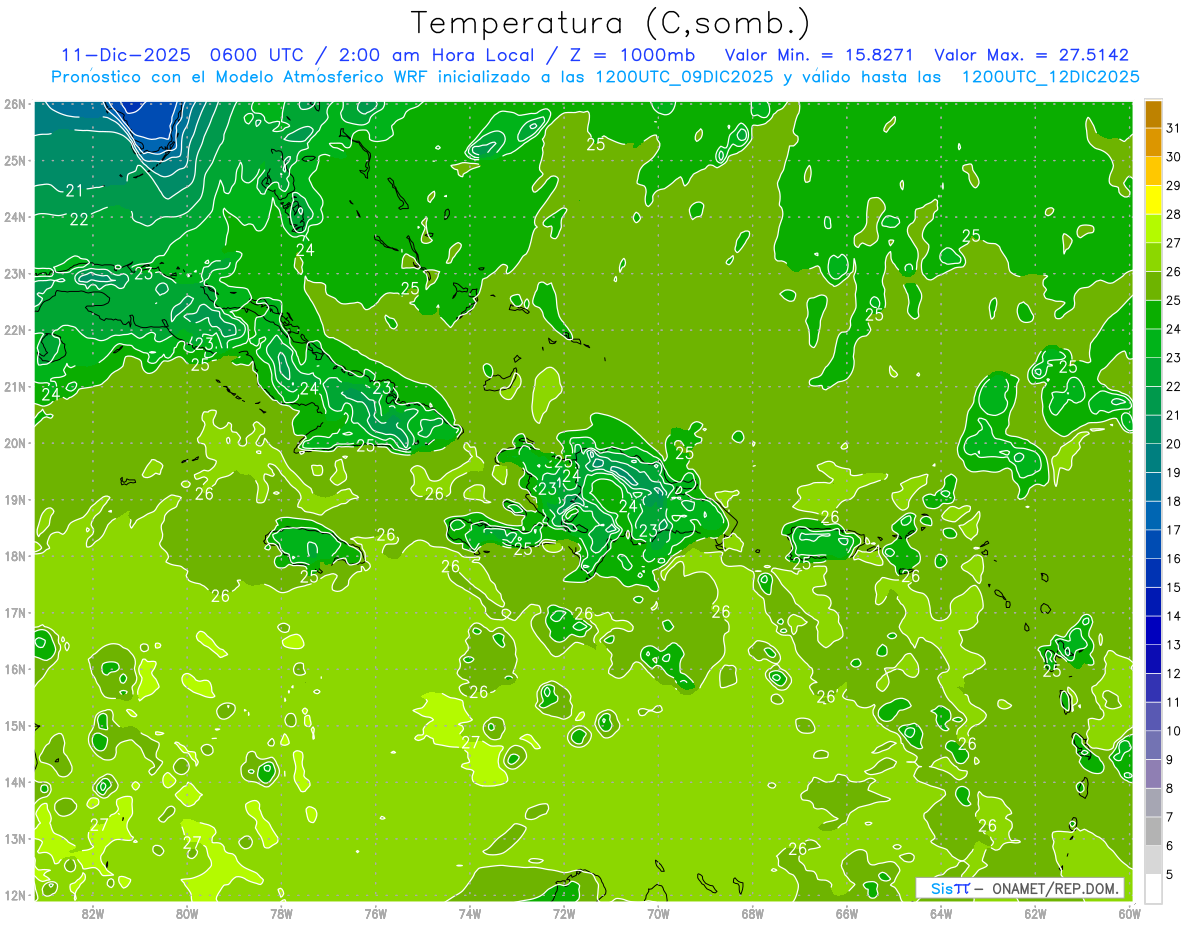The width and height of the screenshot is (1200, 927).
Task: Click legend value "30"
Action: click(1174, 157)
